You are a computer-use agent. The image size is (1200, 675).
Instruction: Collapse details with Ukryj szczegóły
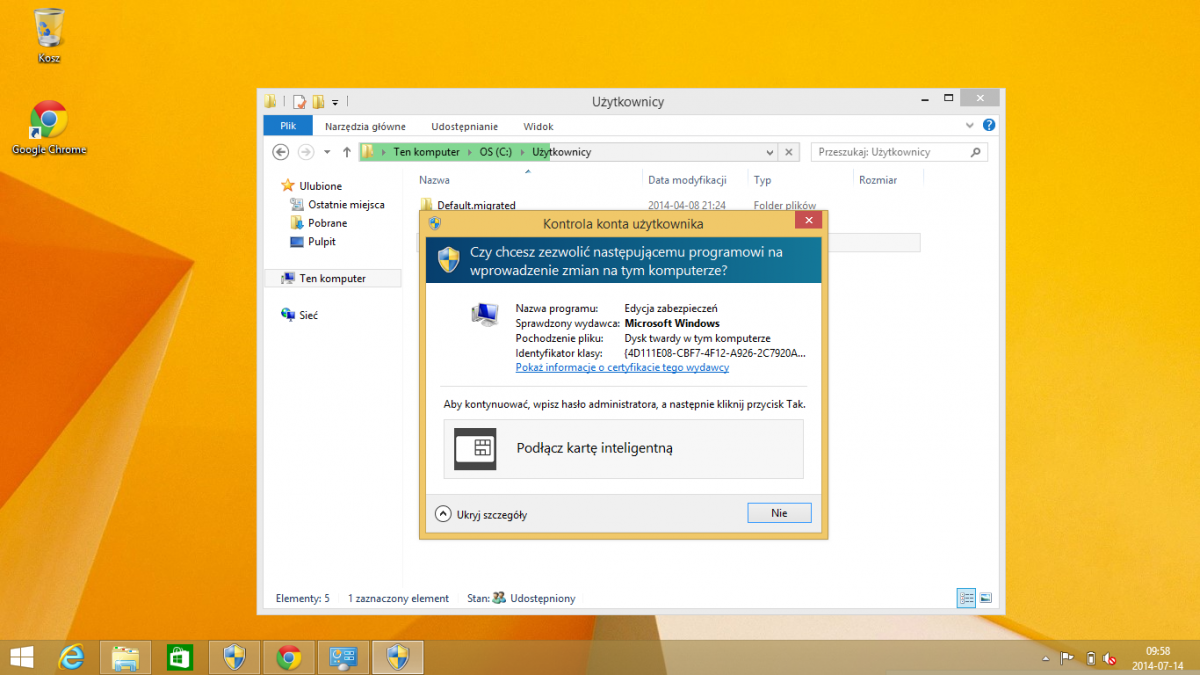481,514
